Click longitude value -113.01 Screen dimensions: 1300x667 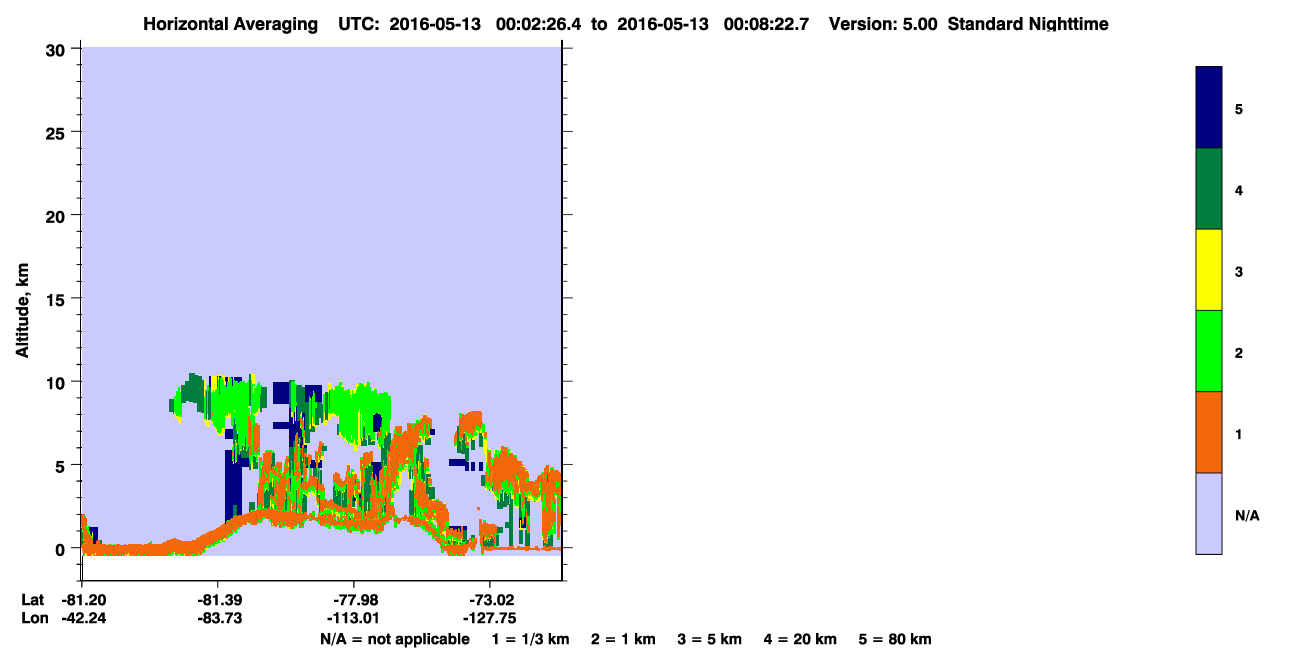point(354,618)
